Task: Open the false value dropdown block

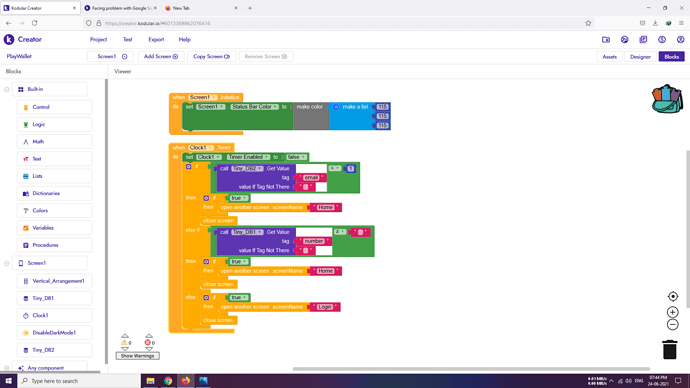Action: [296, 157]
